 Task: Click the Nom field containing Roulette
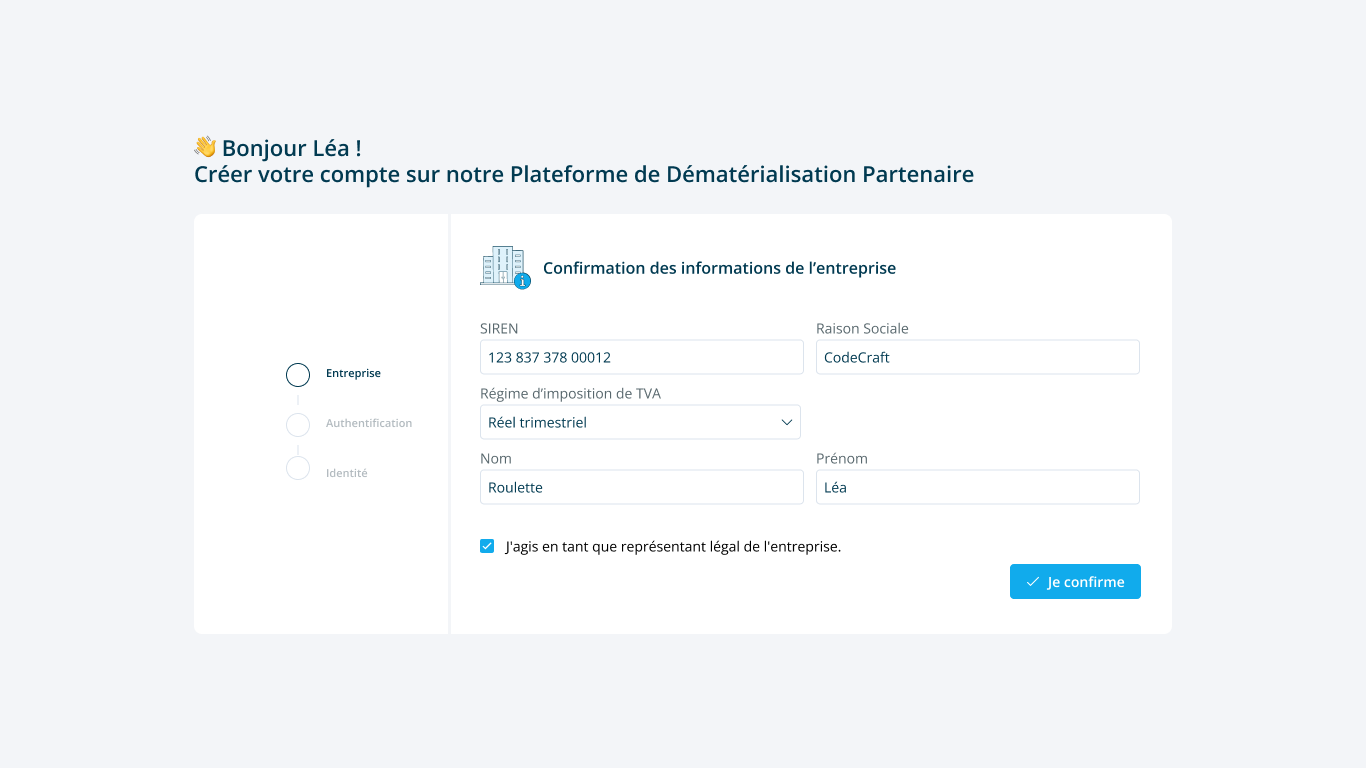641,487
